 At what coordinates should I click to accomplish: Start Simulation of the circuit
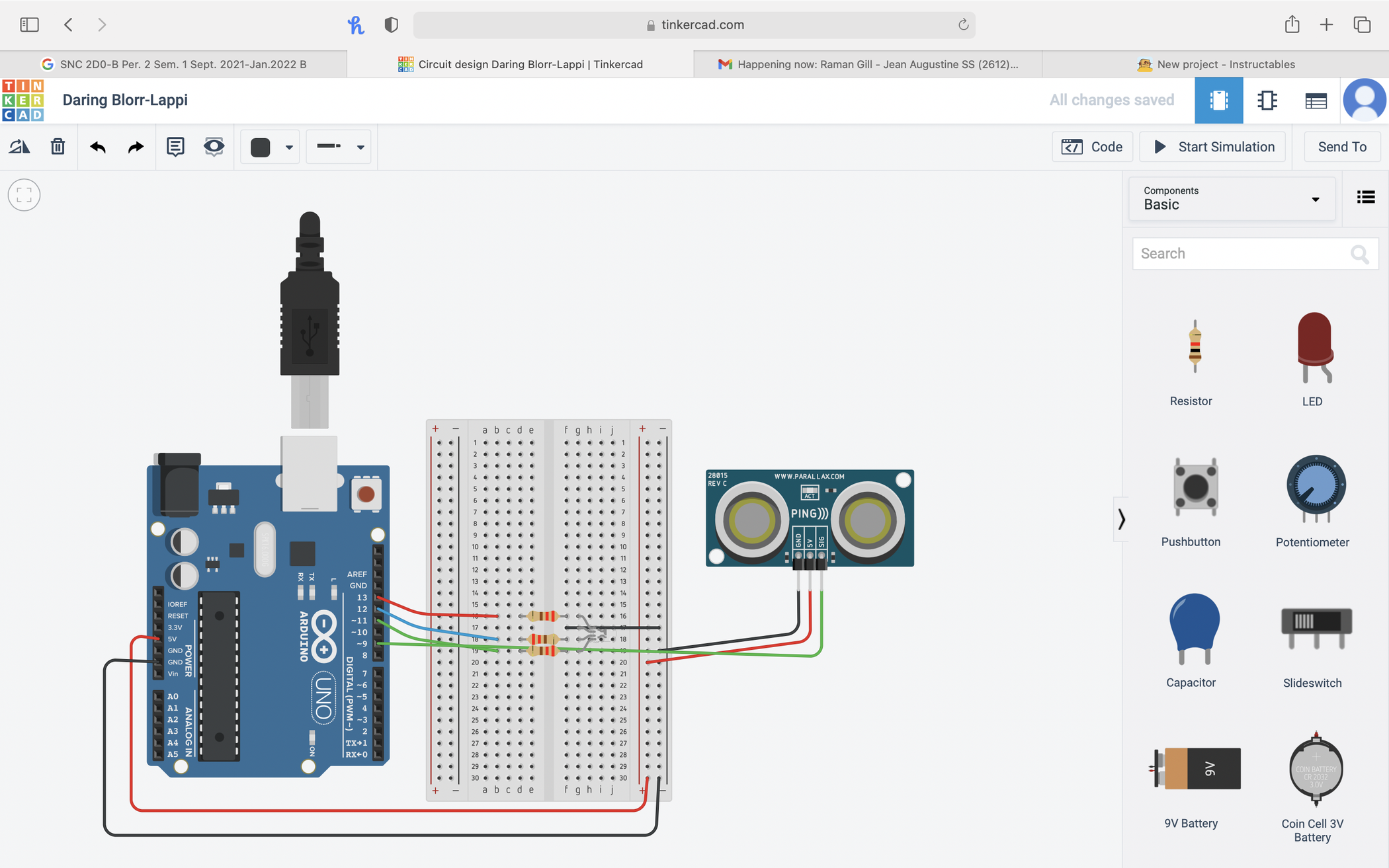pyautogui.click(x=1213, y=146)
